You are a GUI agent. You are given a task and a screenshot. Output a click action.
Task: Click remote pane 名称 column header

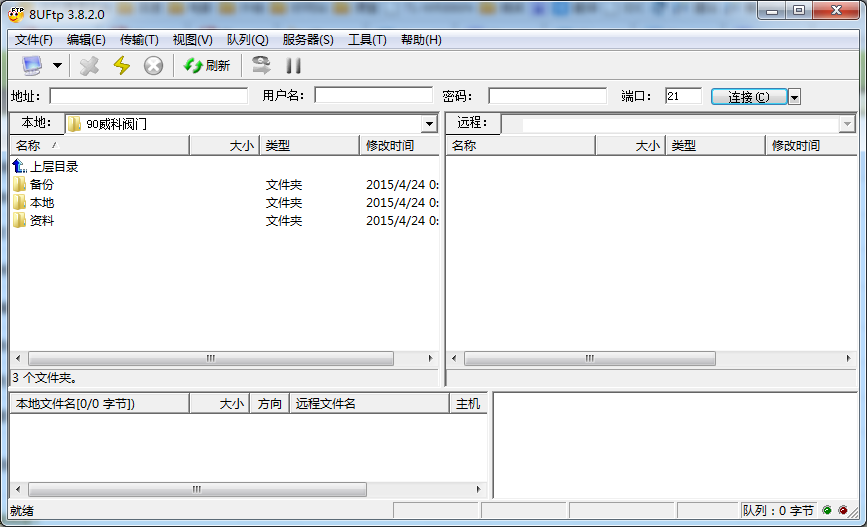tap(521, 145)
